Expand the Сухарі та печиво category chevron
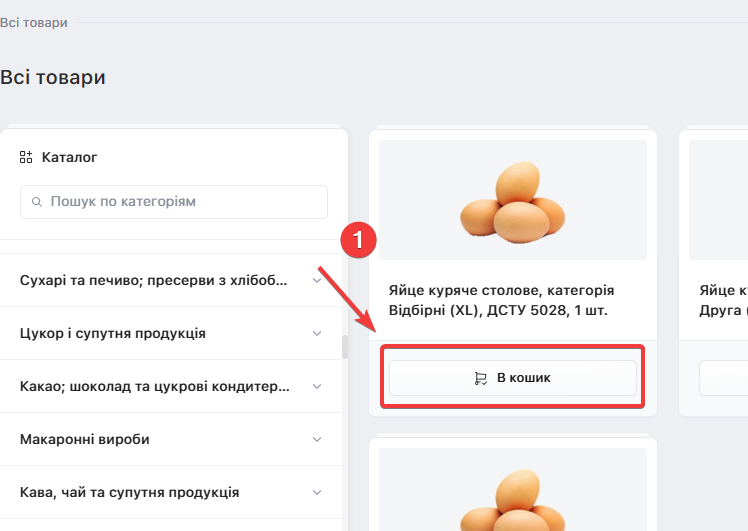Screen dimensions: 748x531 pyautogui.click(x=317, y=280)
